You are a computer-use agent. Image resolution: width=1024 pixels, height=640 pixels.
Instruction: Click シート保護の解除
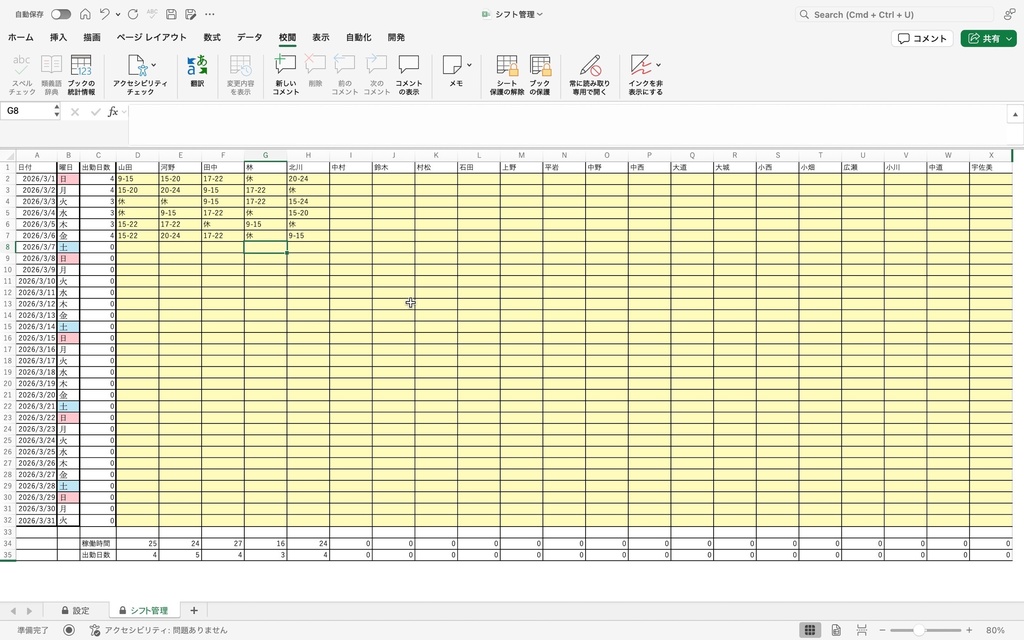[x=507, y=74]
